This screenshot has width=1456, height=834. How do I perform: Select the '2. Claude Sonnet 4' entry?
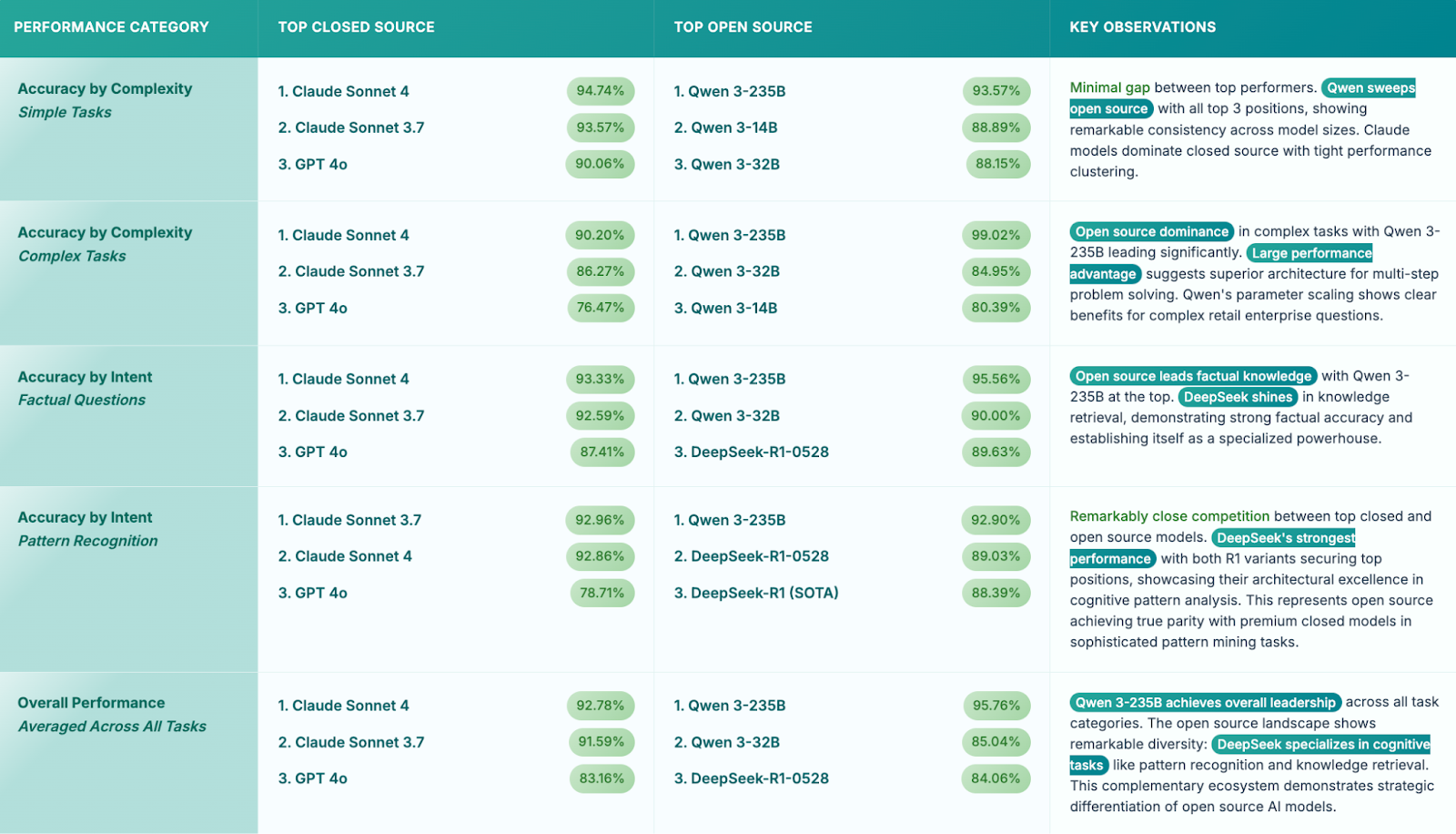click(345, 556)
